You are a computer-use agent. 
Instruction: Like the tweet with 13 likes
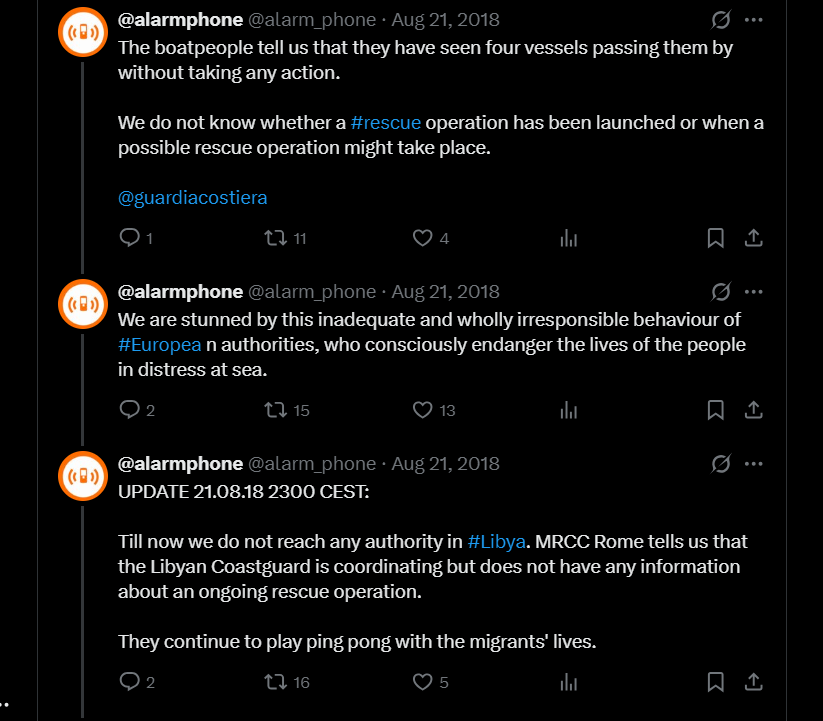(422, 410)
